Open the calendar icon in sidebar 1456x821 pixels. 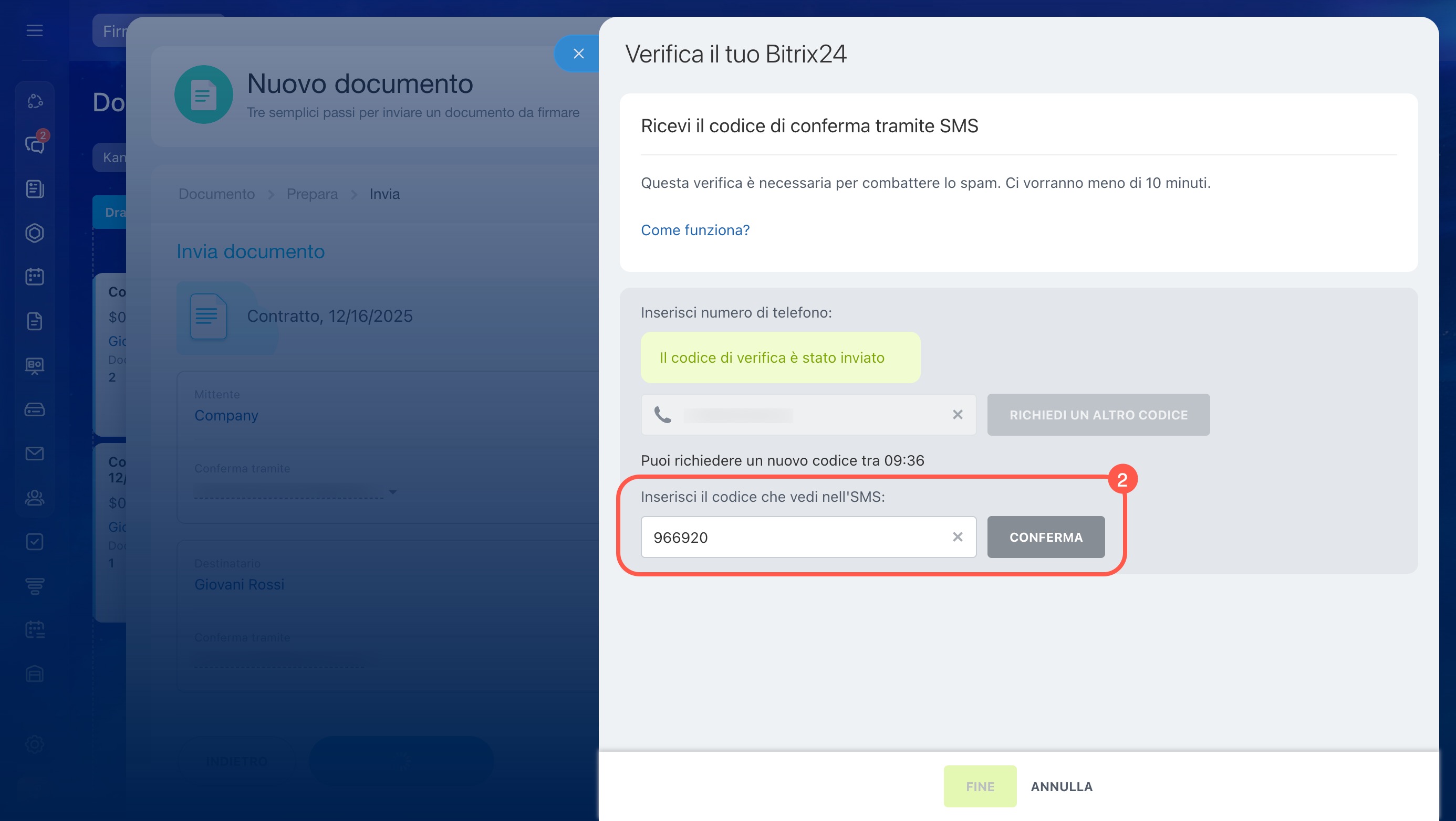coord(35,277)
